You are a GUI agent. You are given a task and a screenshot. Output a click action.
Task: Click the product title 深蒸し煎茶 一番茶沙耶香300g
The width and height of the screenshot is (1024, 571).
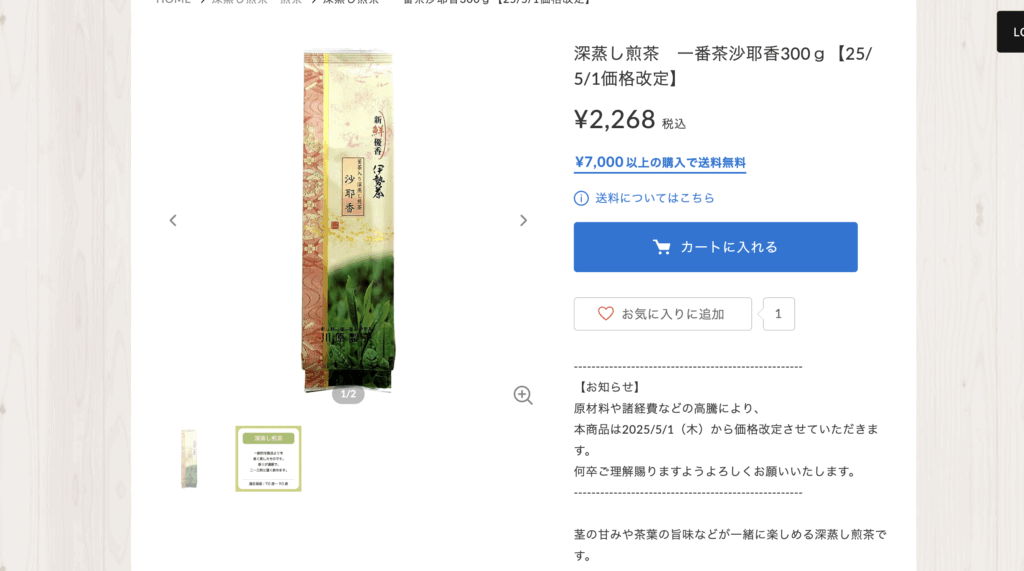tap(723, 66)
